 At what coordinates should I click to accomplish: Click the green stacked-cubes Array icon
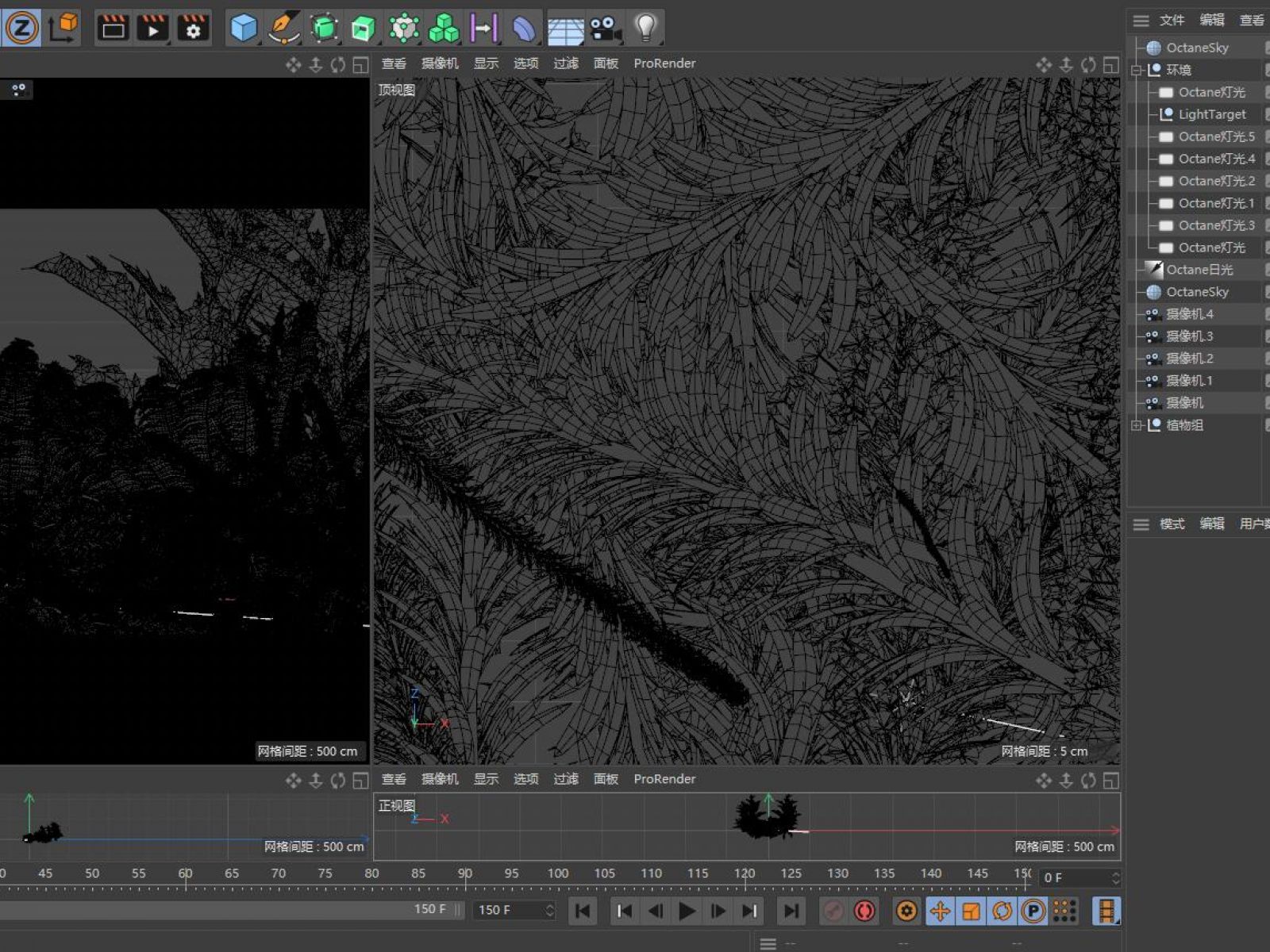[444, 29]
